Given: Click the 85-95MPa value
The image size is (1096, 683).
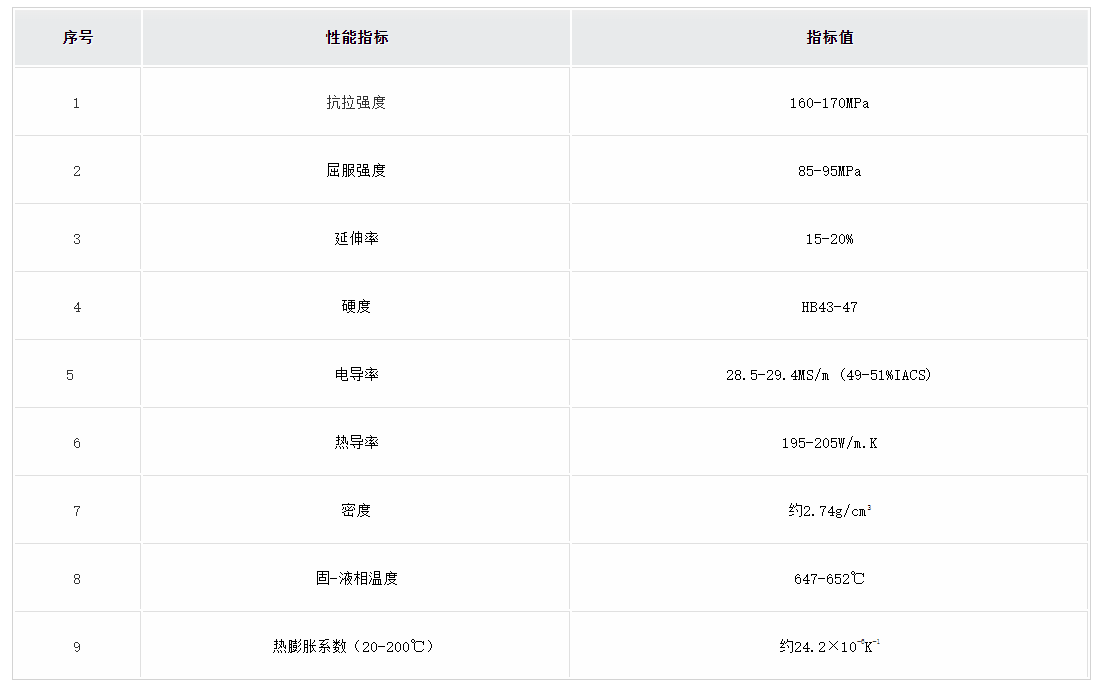Looking at the screenshot, I should pos(829,171).
